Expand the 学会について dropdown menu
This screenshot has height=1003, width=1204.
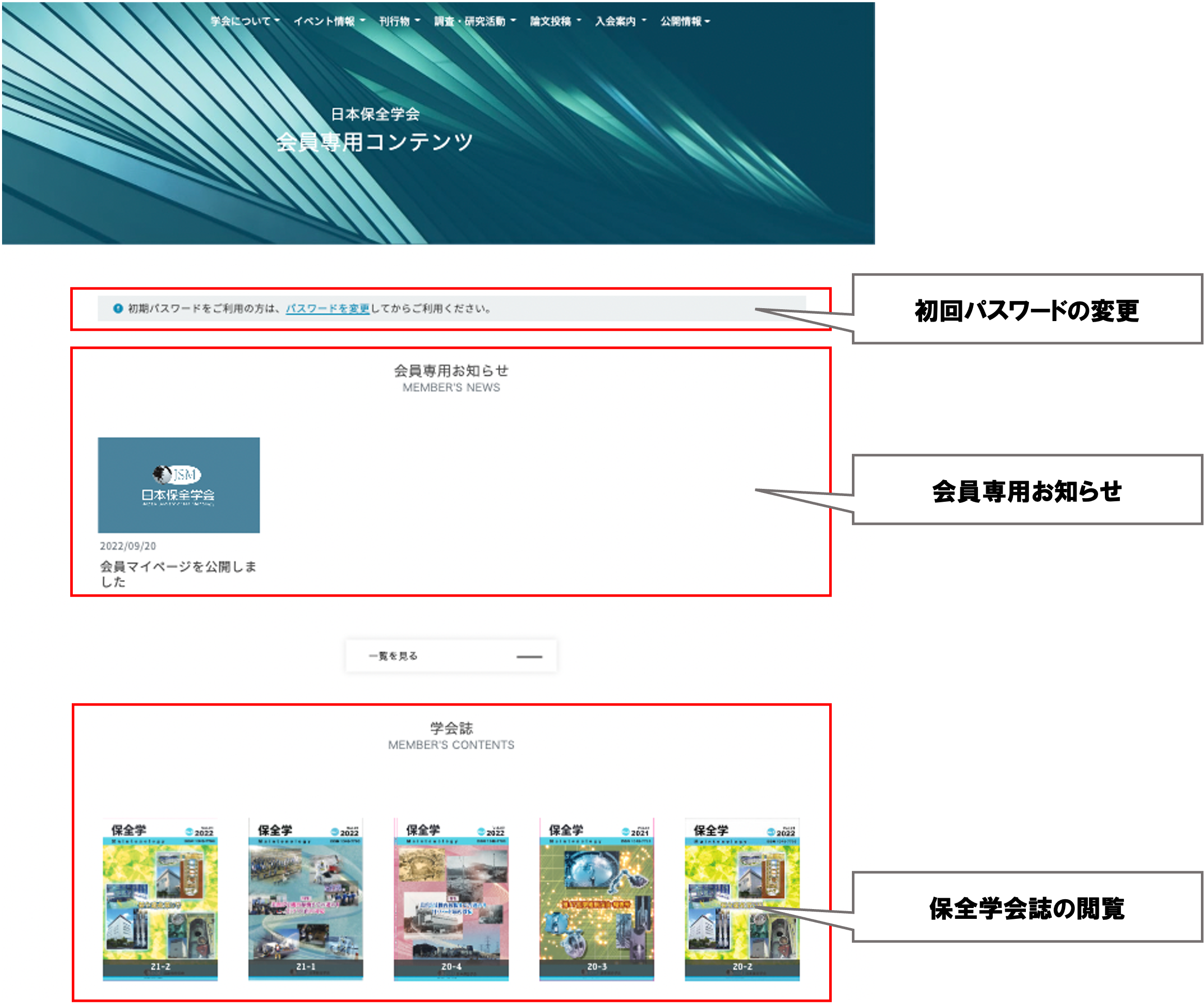click(245, 22)
